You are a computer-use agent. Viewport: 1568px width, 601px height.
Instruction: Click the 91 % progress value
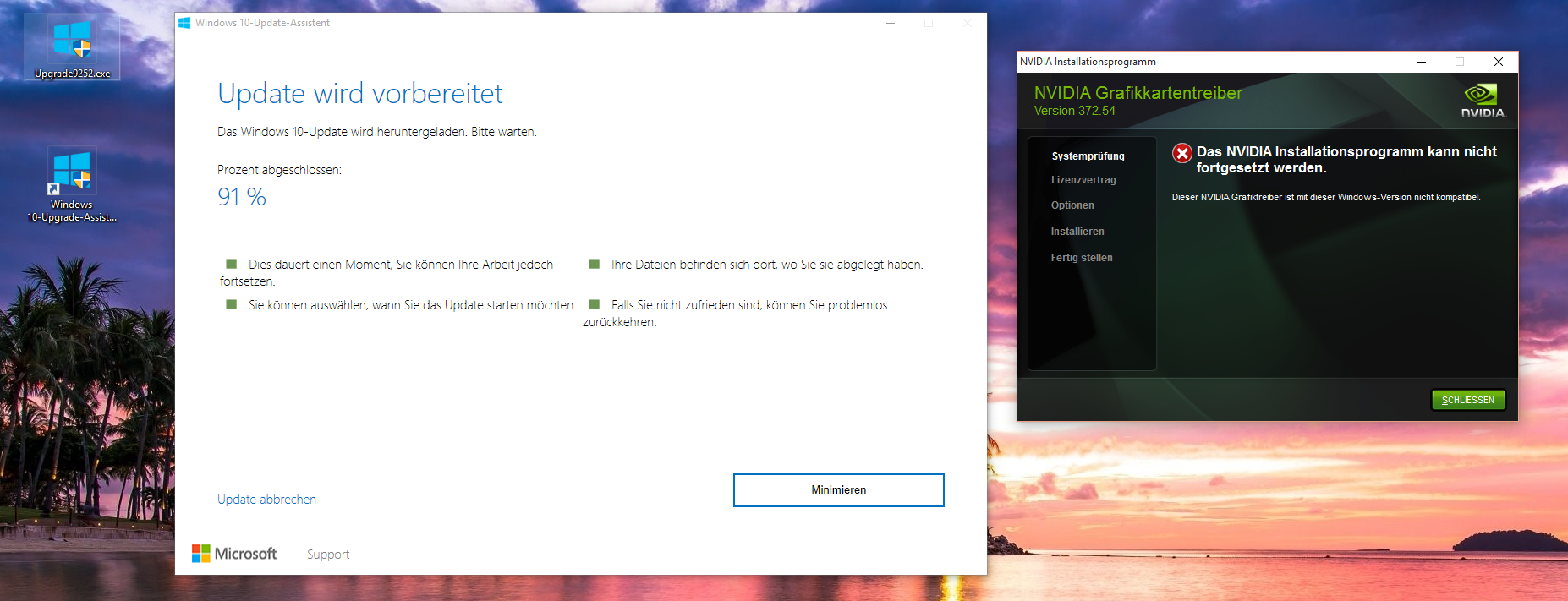pos(242,197)
